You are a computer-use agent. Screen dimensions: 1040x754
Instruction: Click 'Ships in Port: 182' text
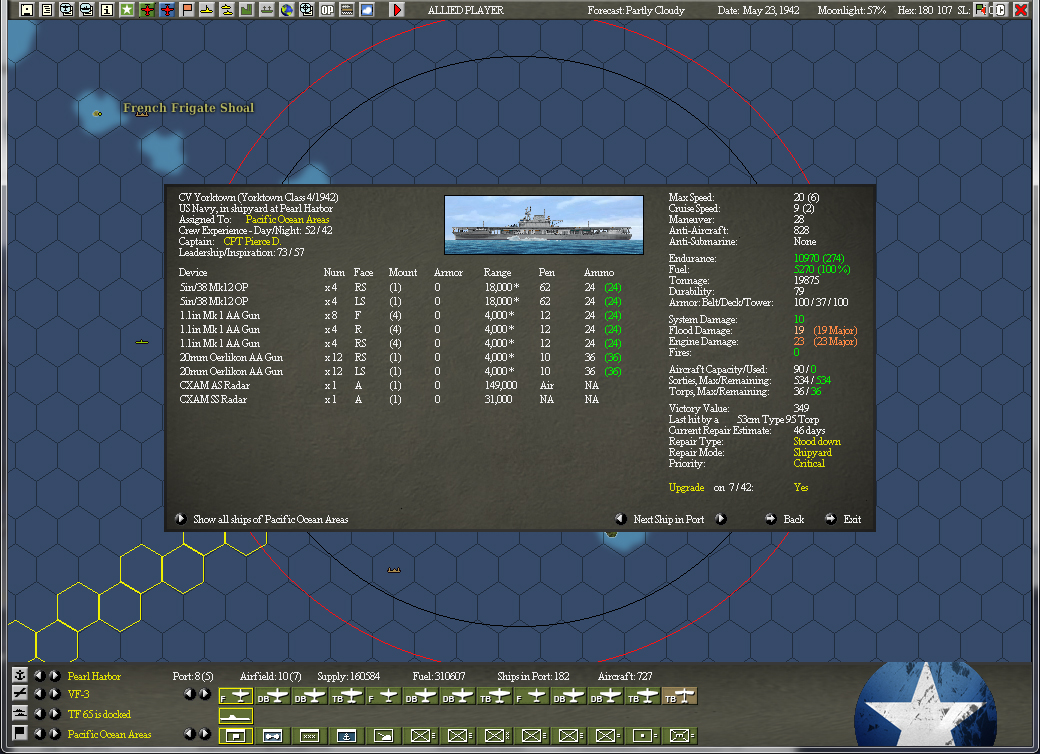click(x=533, y=676)
